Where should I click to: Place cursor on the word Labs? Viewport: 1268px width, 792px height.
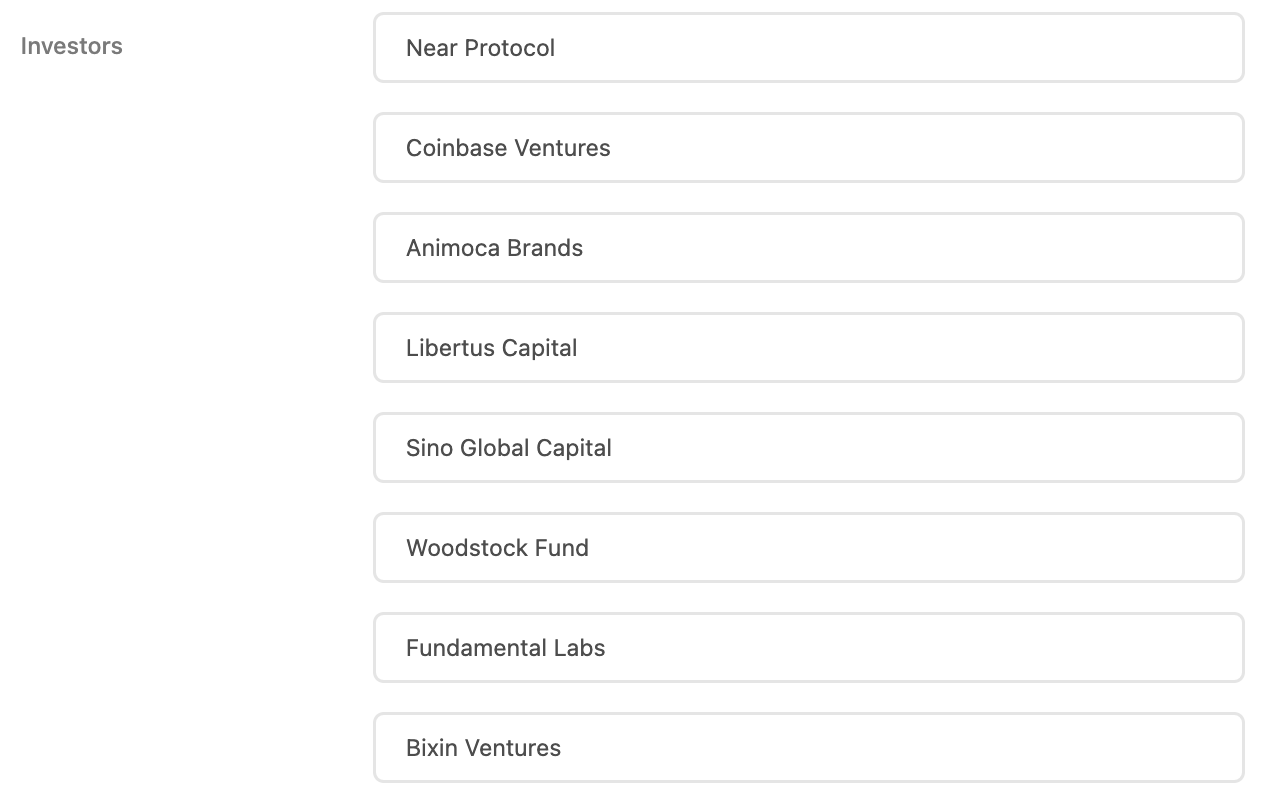click(x=580, y=648)
